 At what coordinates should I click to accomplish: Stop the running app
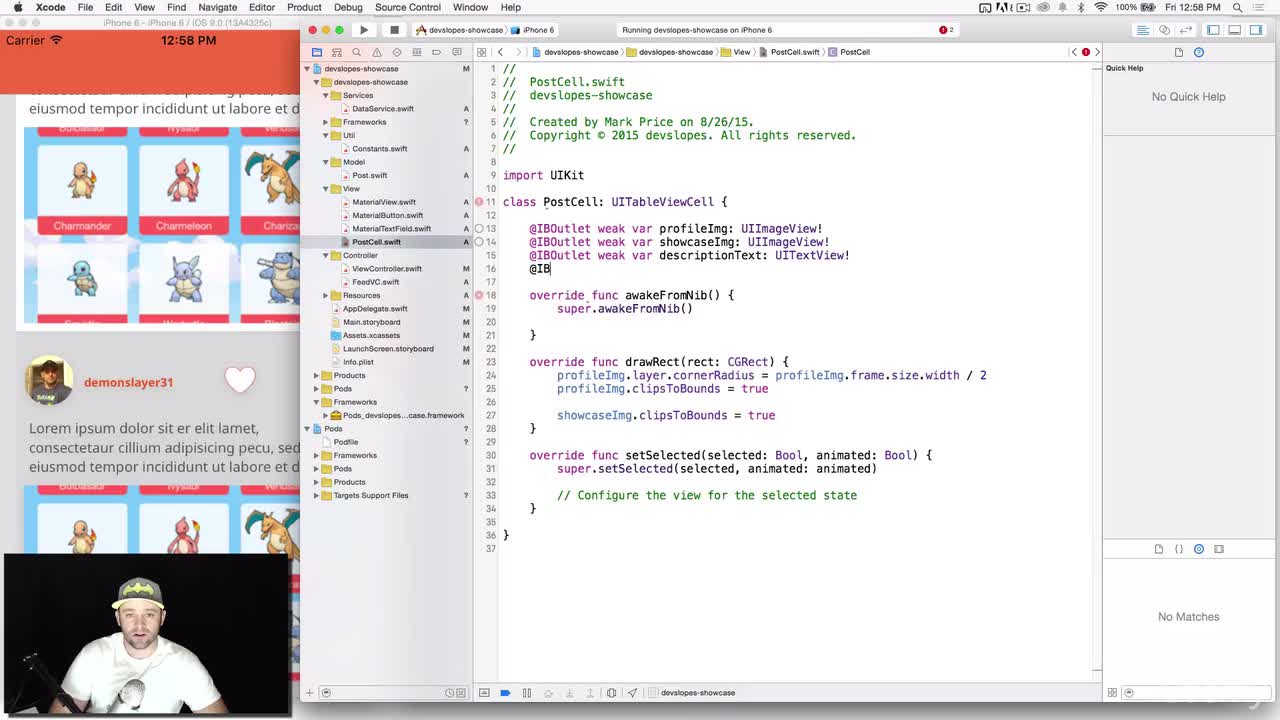click(394, 30)
